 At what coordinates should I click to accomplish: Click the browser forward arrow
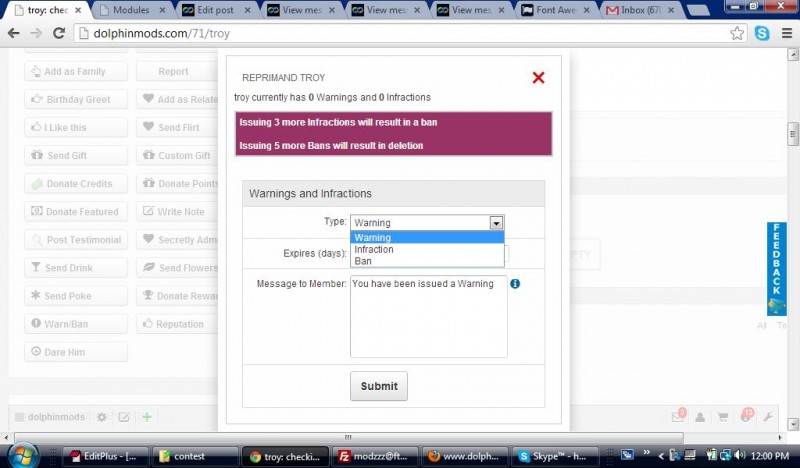36,34
